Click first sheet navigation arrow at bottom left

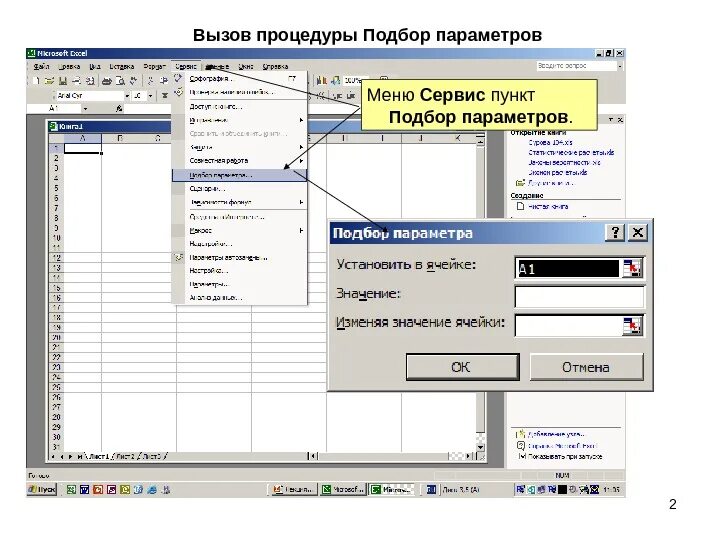coord(54,456)
